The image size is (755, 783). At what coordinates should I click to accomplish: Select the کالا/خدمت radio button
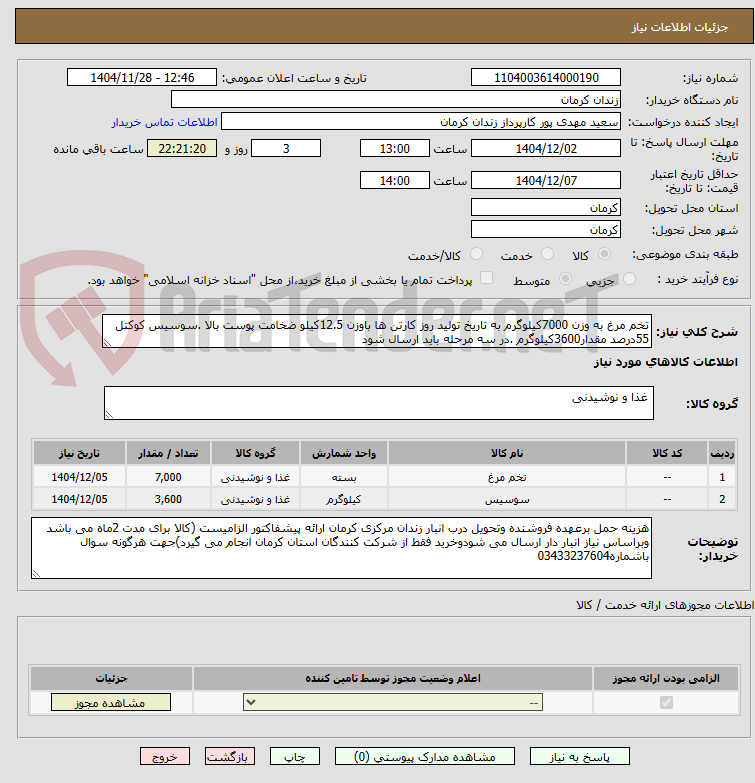[476, 254]
